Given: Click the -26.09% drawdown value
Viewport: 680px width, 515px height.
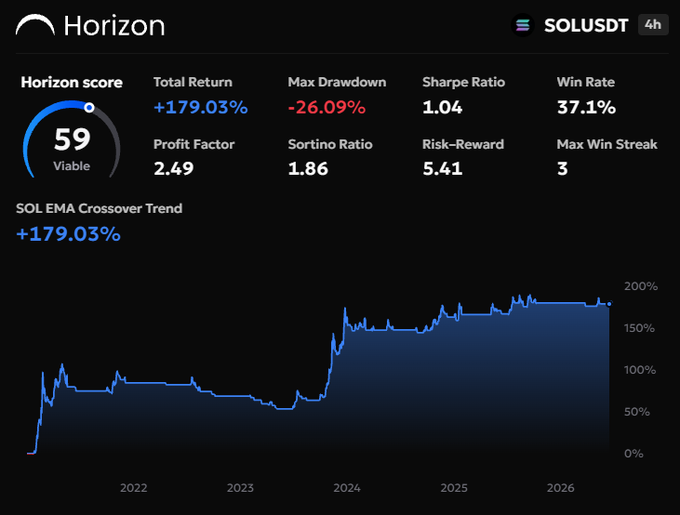Looking at the screenshot, I should pos(327,107).
